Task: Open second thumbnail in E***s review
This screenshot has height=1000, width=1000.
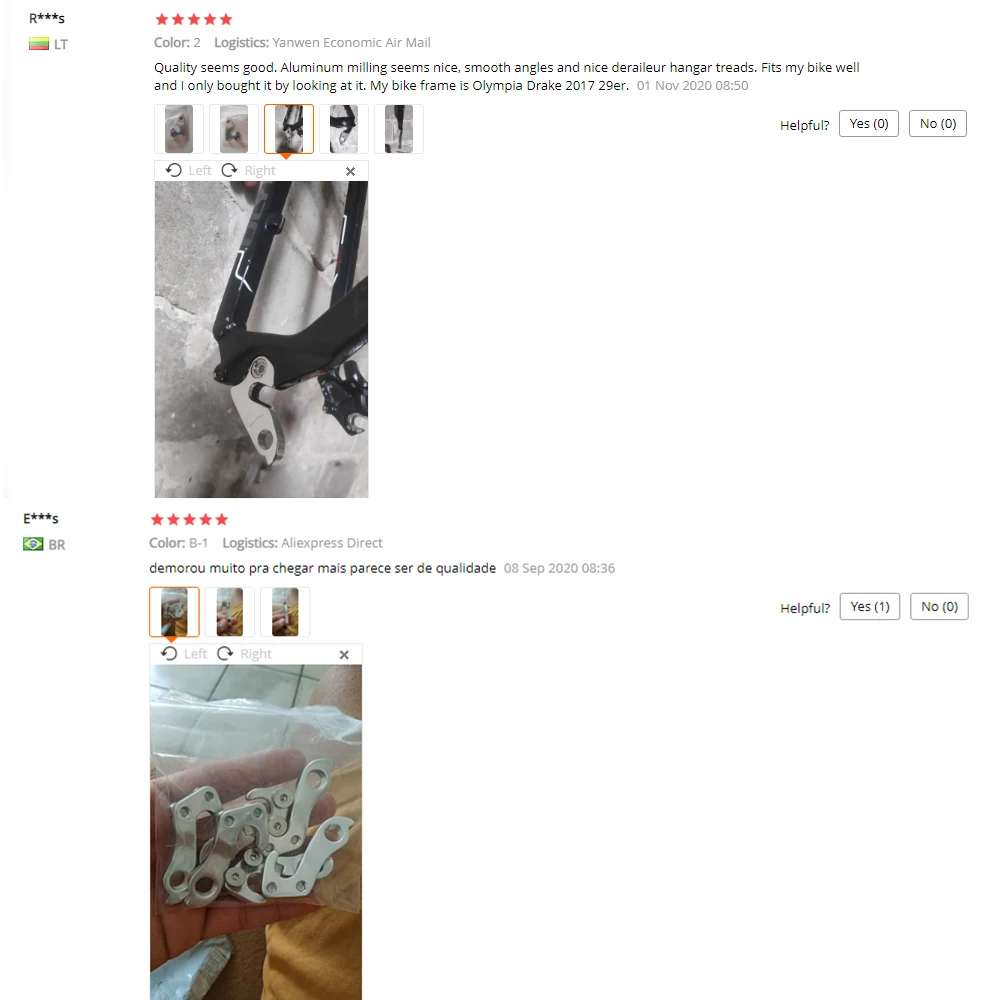Action: 230,612
